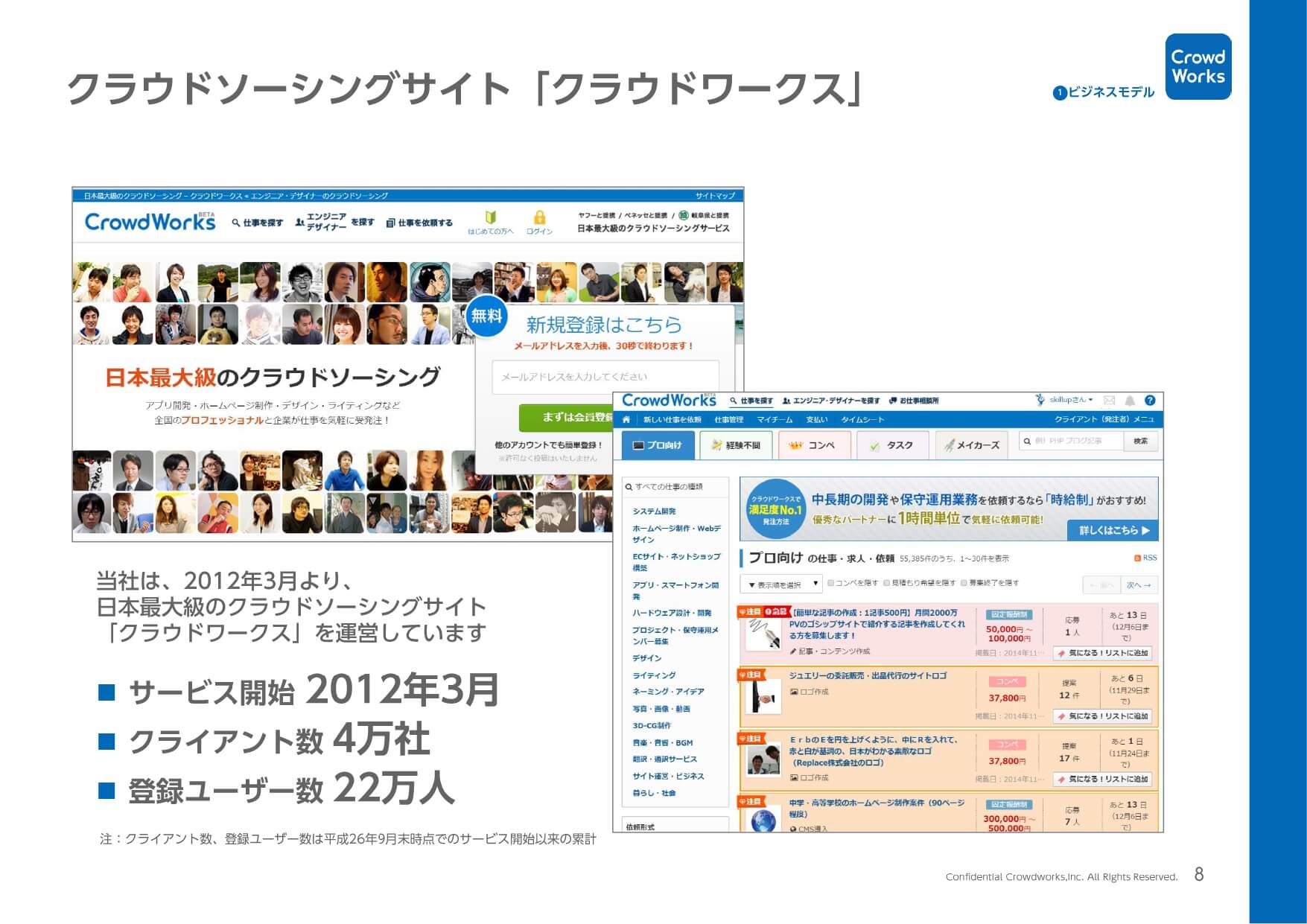Open マイチーム in the blue nav bar
This screenshot has height=924, width=1307.
(x=775, y=420)
